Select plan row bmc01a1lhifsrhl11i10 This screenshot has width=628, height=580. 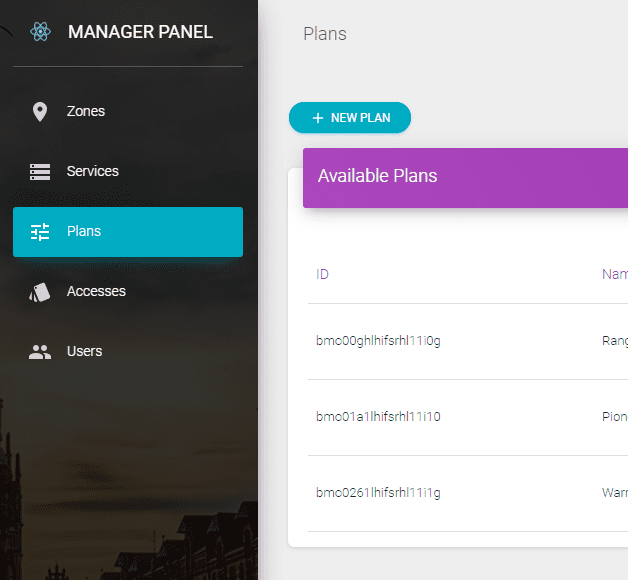tap(378, 417)
